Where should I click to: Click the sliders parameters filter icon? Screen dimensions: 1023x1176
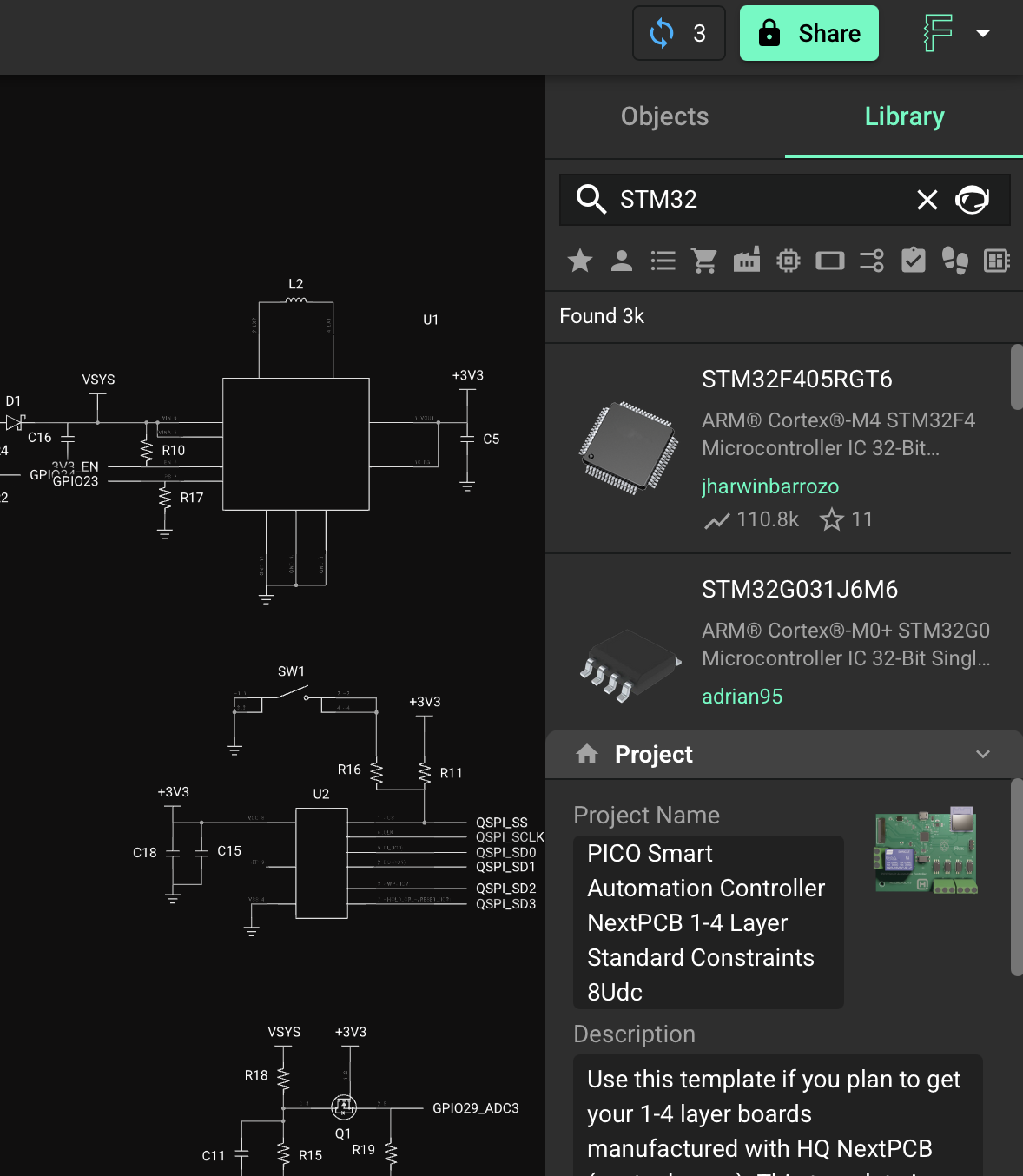[x=871, y=261]
